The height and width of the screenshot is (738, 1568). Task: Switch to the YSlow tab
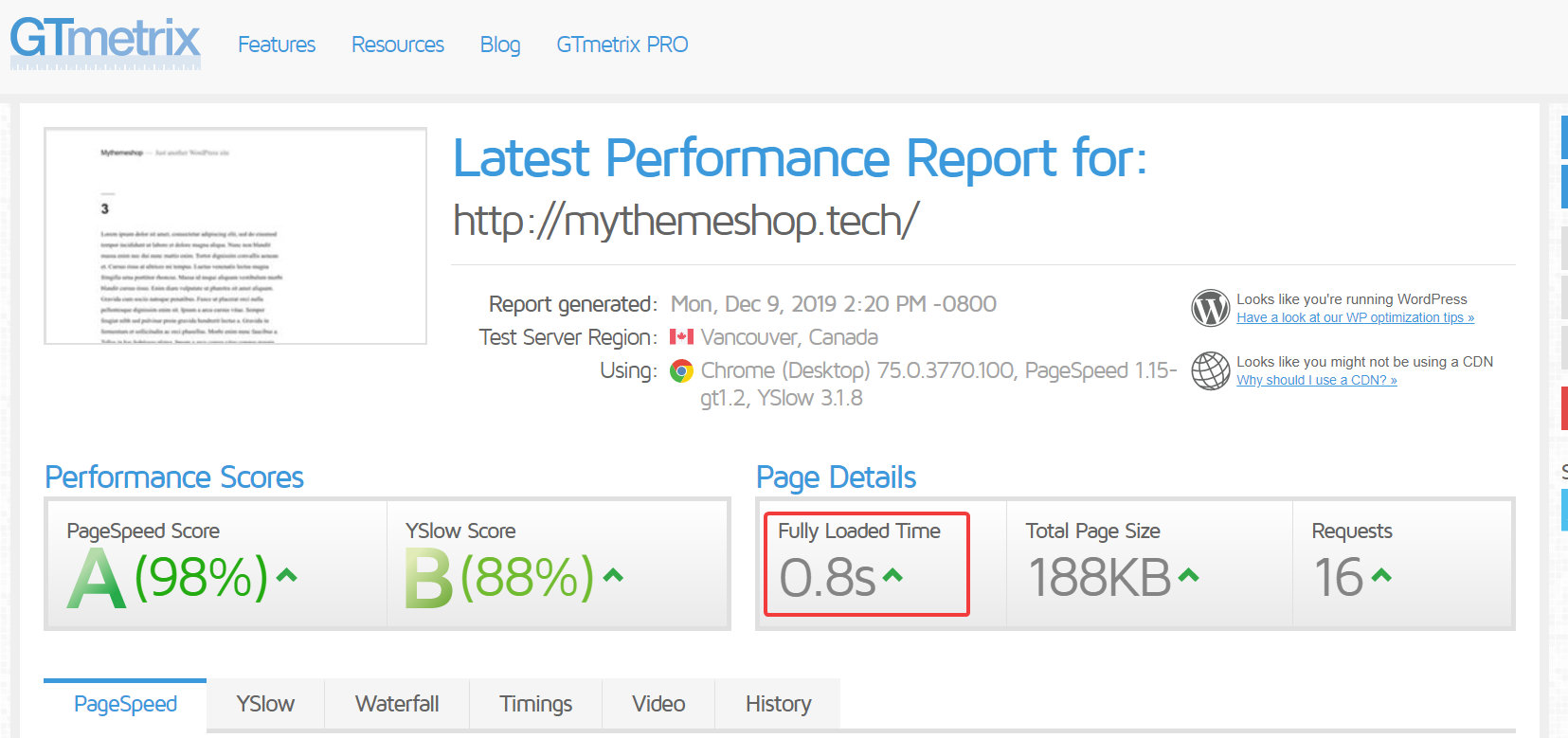point(265,704)
